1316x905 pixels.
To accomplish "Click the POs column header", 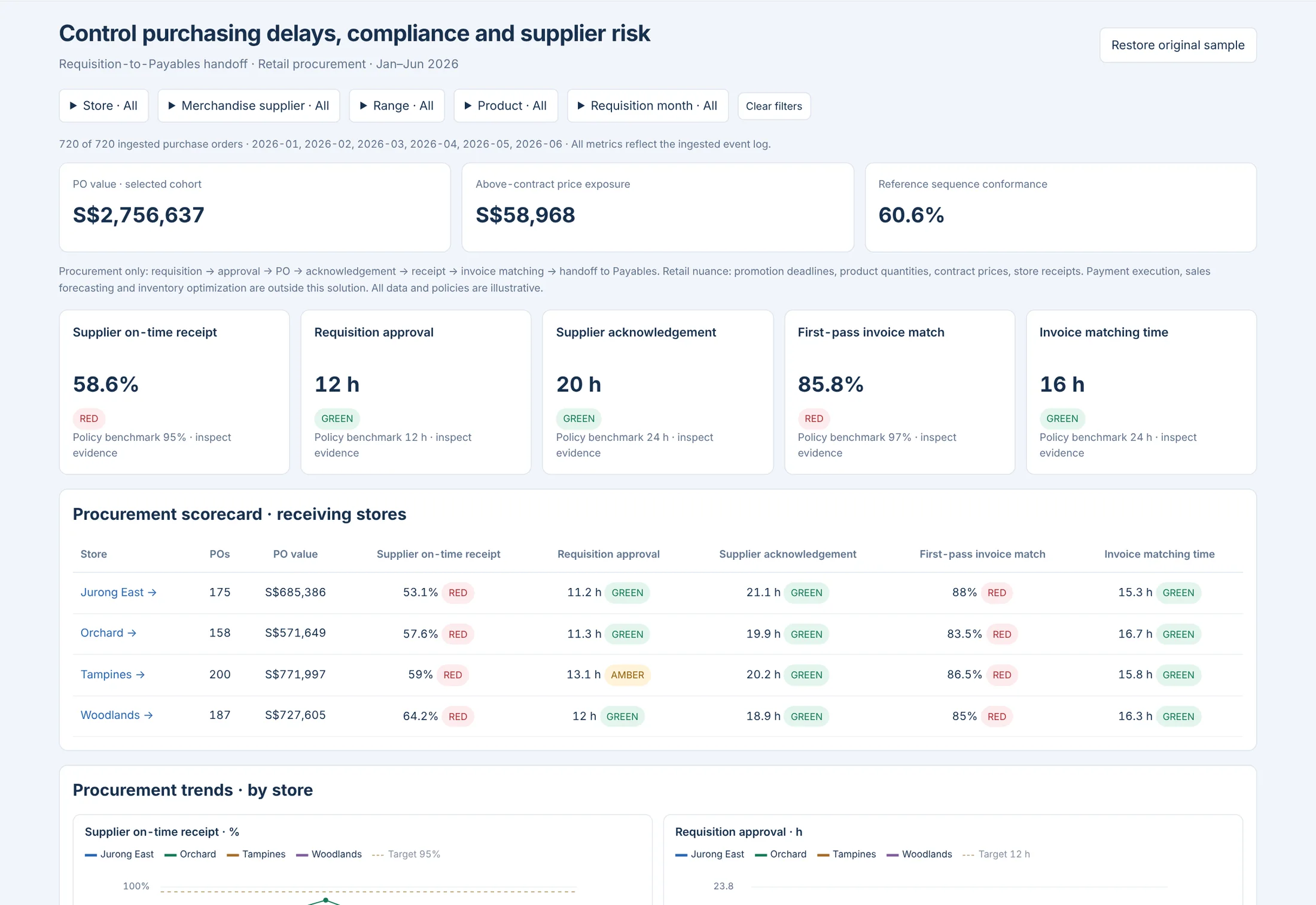I will pos(220,554).
